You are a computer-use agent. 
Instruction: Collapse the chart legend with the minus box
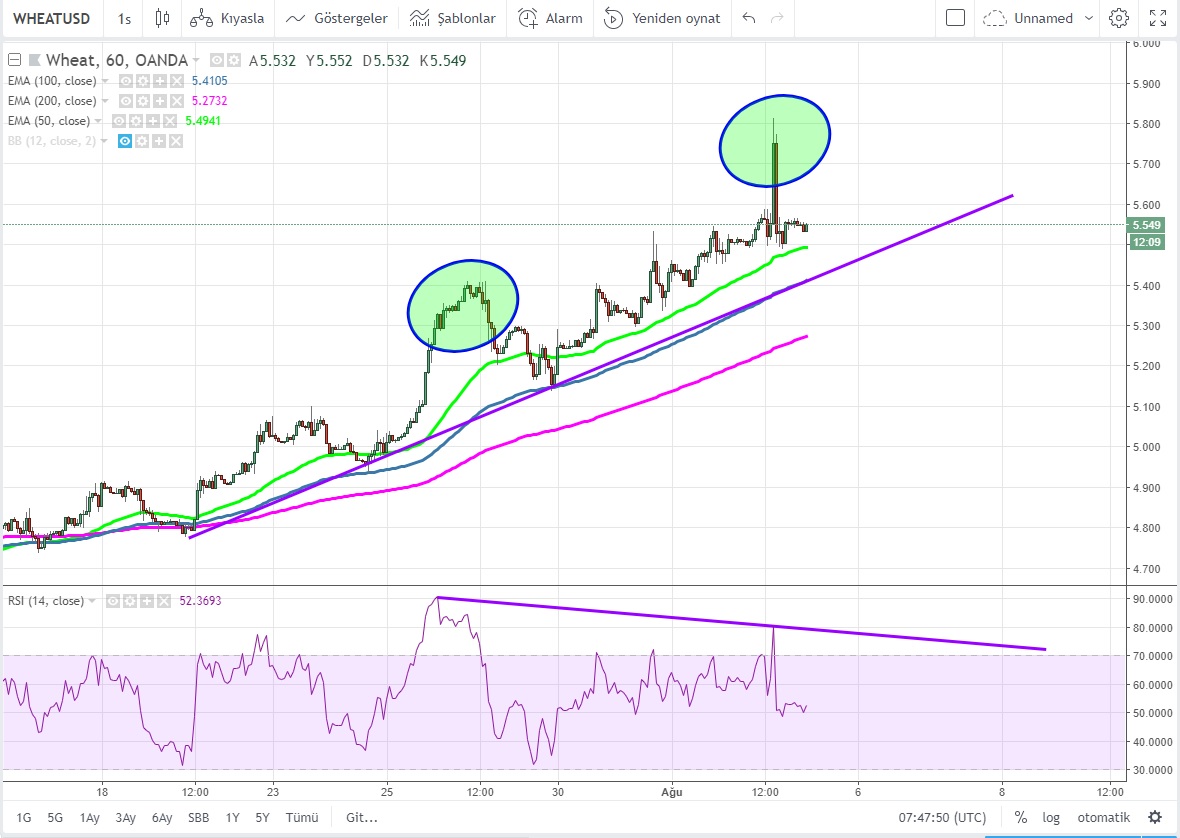point(13,61)
